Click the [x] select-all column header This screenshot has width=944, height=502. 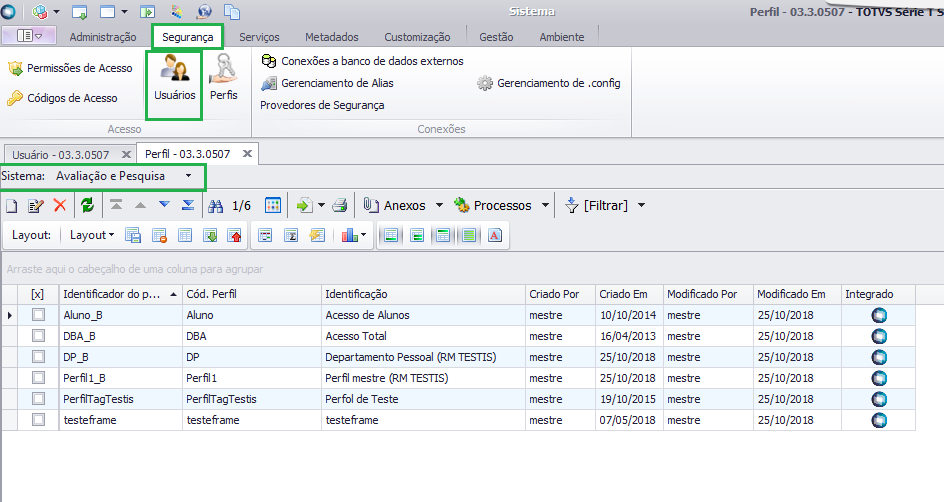(38, 294)
